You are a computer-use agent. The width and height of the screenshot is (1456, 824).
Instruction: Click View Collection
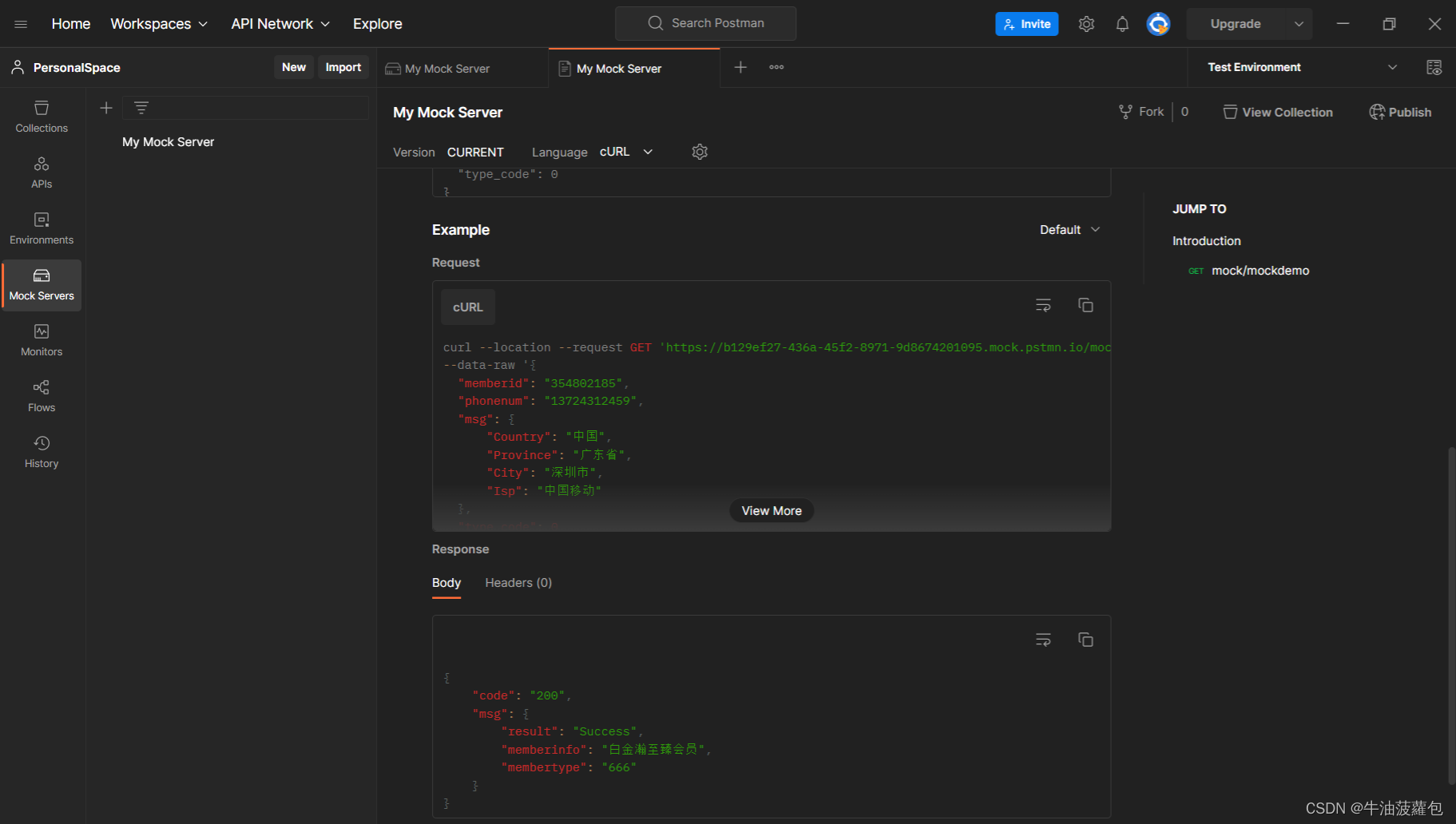[1278, 112]
